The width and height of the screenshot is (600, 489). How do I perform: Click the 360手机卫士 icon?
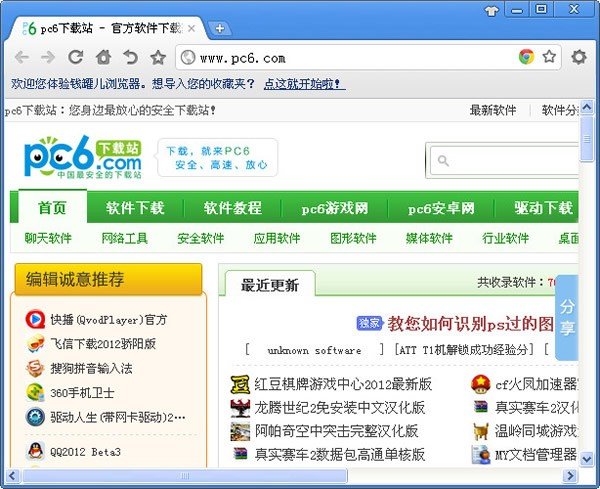(x=34, y=392)
